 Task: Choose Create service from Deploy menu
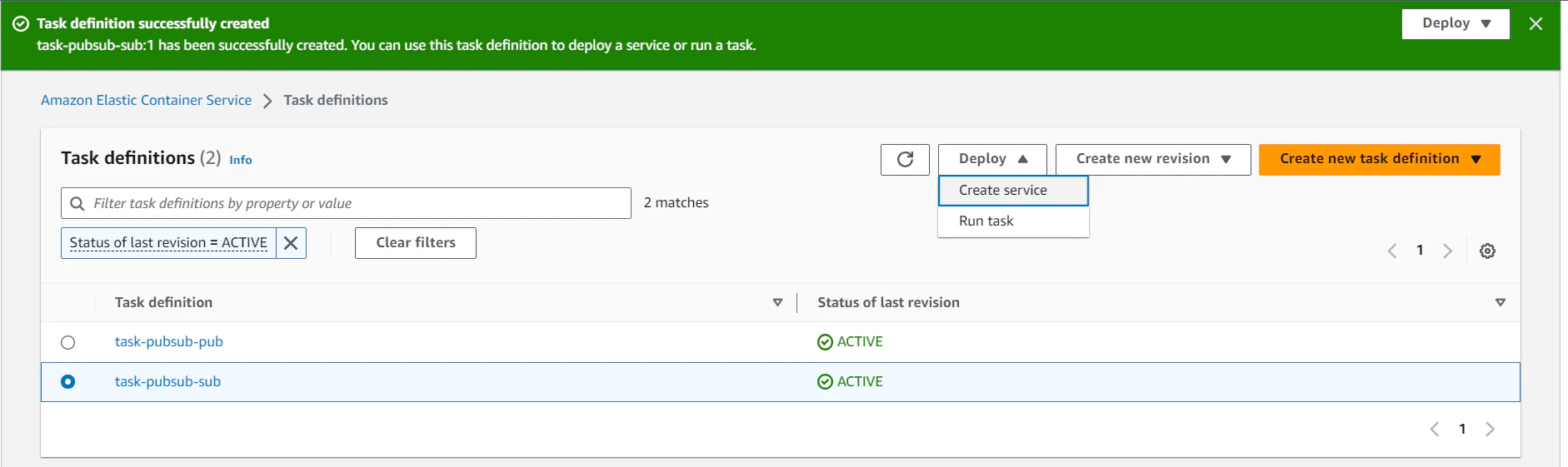point(1013,191)
